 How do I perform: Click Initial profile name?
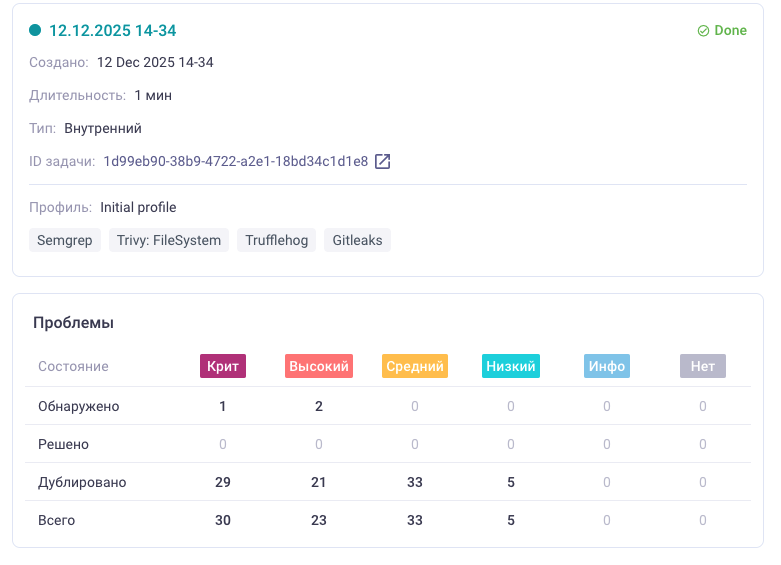(x=138, y=207)
